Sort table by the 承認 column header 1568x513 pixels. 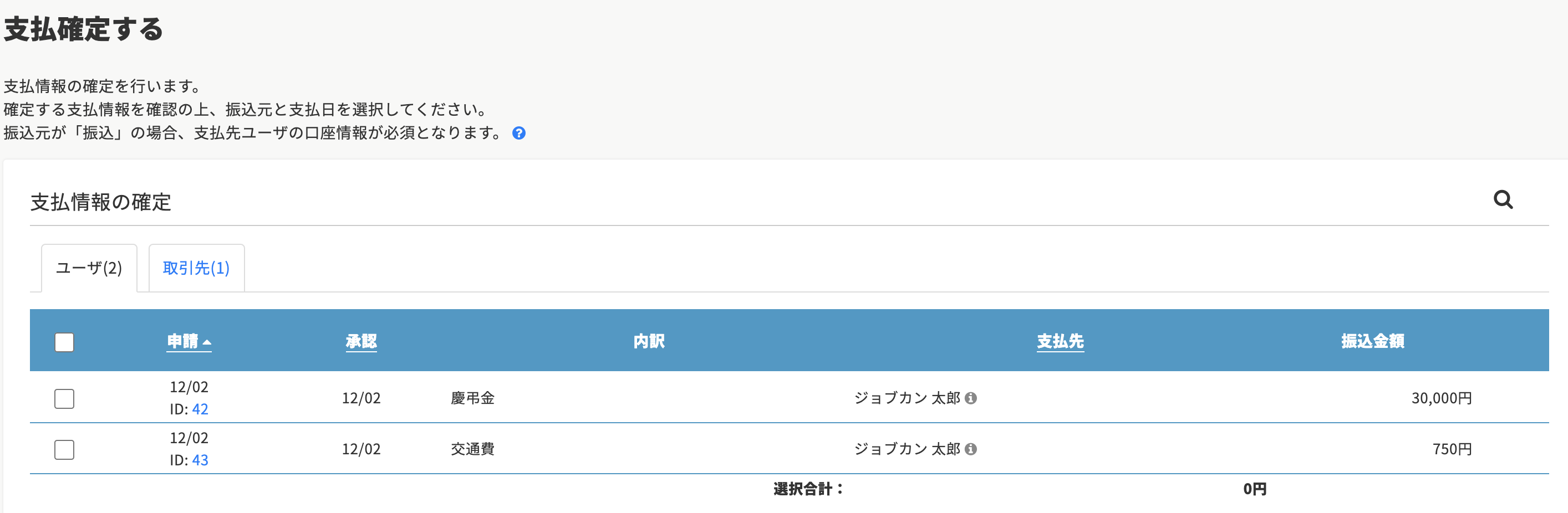click(x=361, y=341)
